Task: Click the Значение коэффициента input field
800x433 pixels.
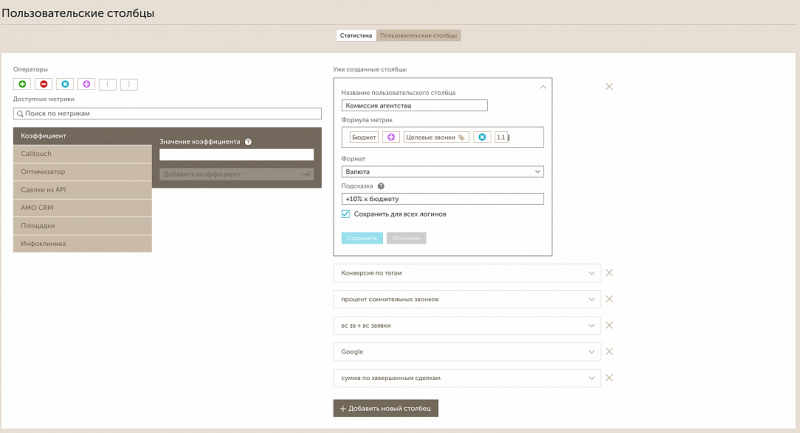Action: point(236,155)
